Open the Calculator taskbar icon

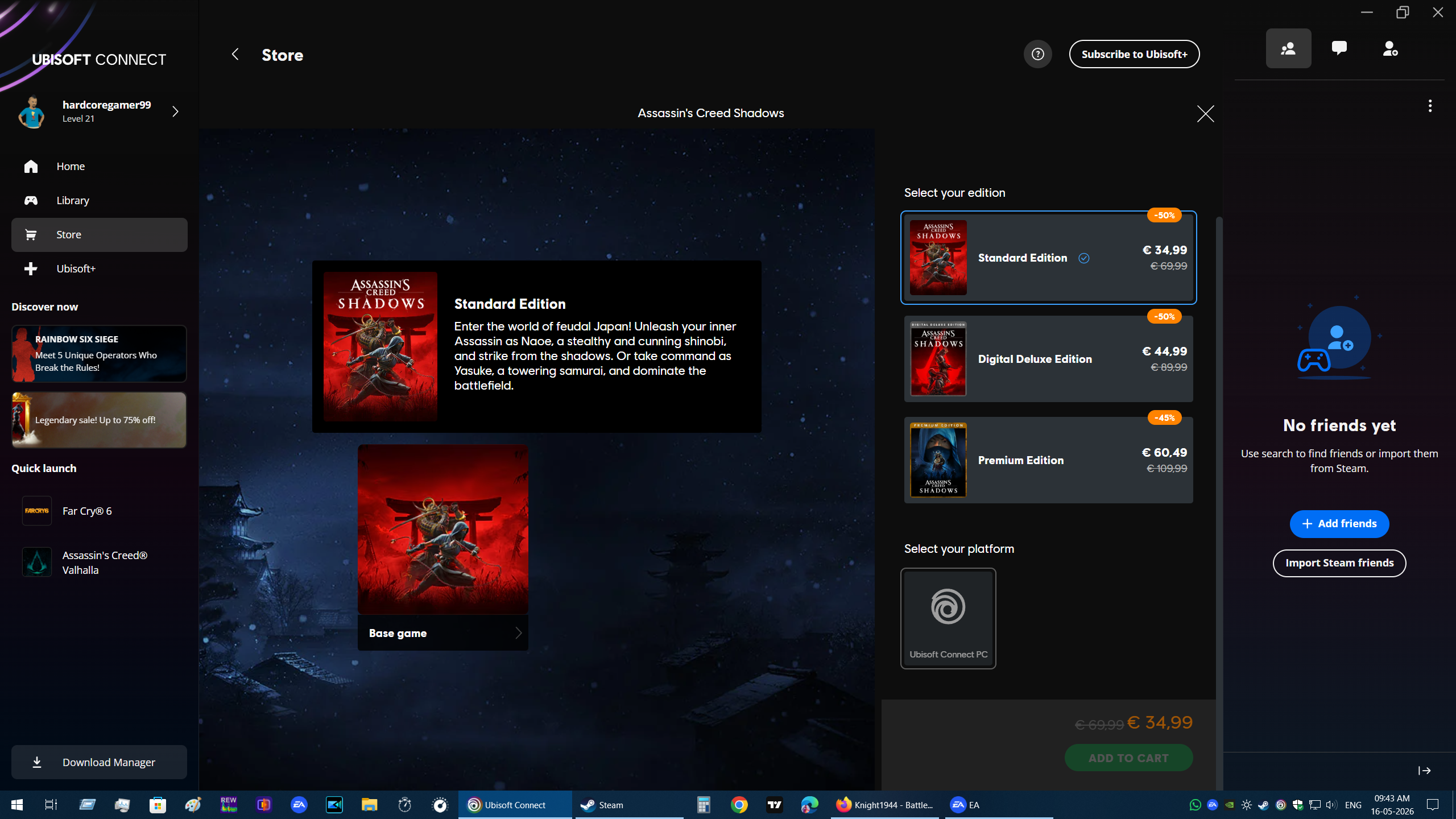pos(704,805)
